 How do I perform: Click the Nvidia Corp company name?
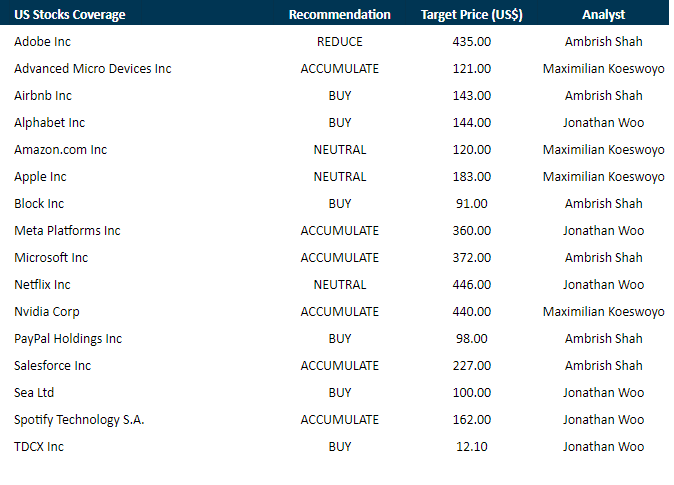coord(47,312)
